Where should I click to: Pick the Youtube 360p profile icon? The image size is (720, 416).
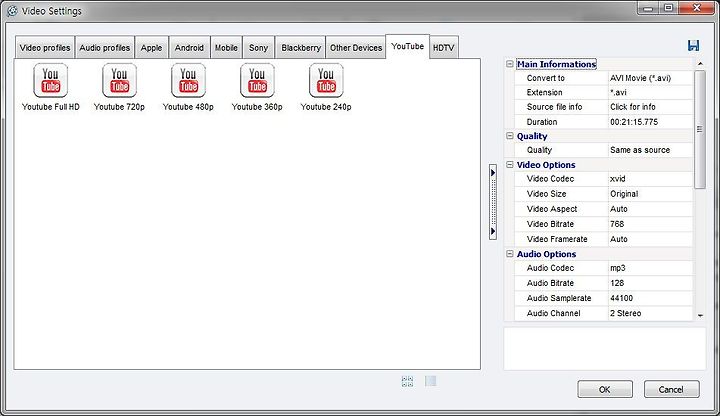(257, 81)
